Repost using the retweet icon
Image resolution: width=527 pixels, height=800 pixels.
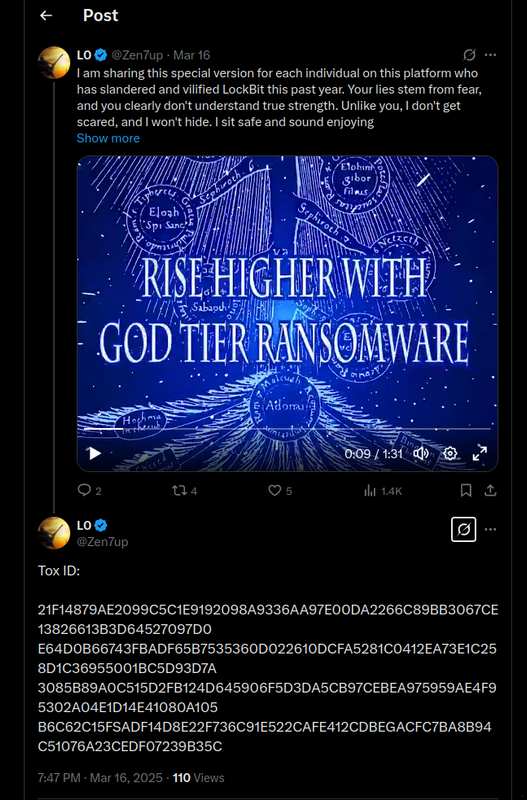(x=179, y=490)
